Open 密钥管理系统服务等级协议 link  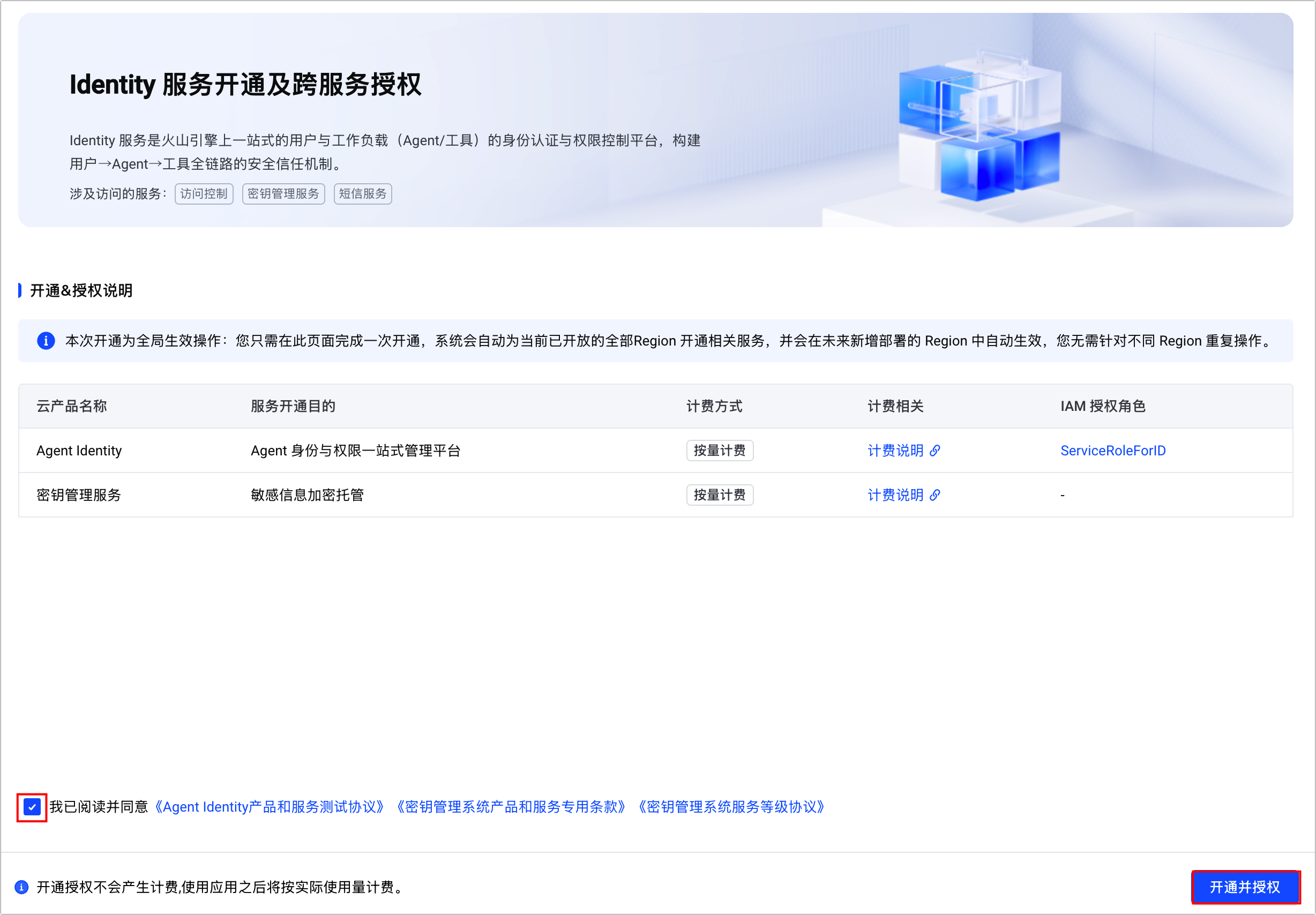click(731, 807)
